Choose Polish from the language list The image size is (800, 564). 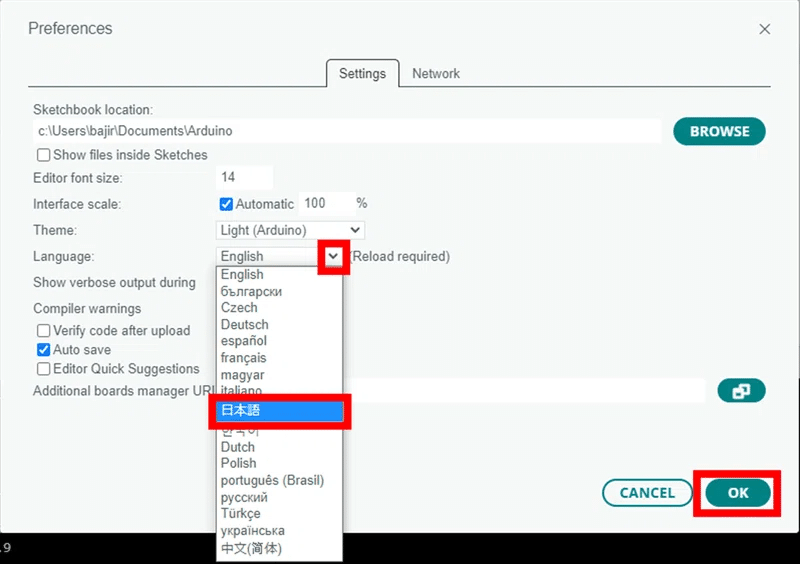point(279,463)
